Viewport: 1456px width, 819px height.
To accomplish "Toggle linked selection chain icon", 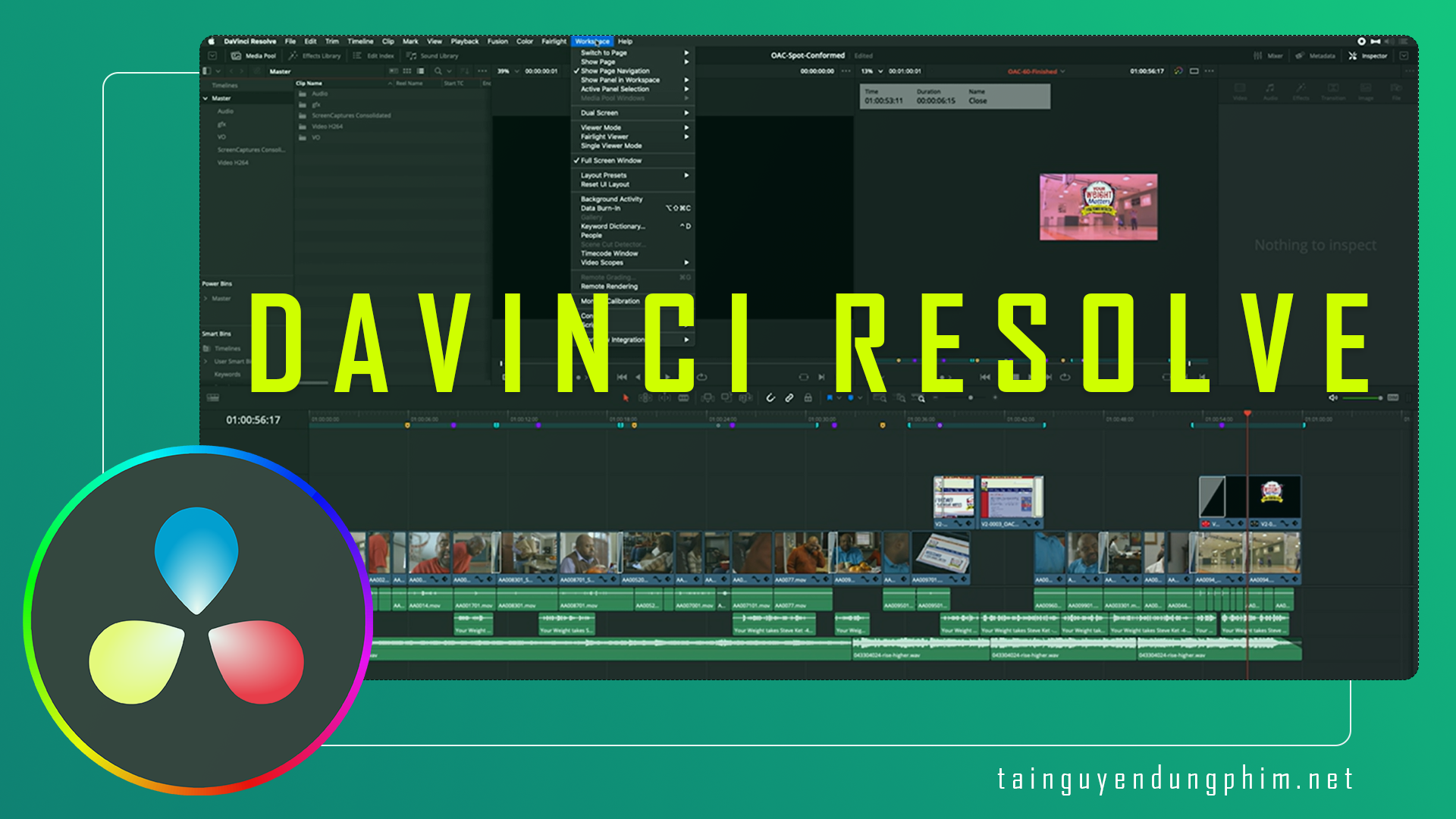I will pos(789,397).
